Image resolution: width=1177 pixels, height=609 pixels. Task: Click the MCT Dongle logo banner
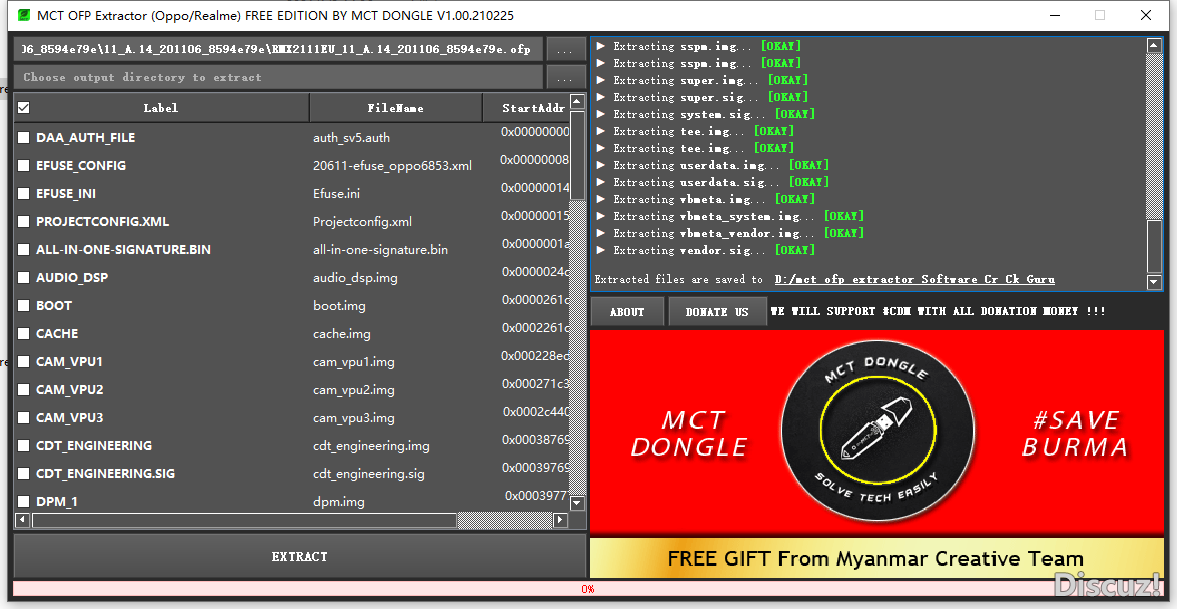[x=877, y=432]
